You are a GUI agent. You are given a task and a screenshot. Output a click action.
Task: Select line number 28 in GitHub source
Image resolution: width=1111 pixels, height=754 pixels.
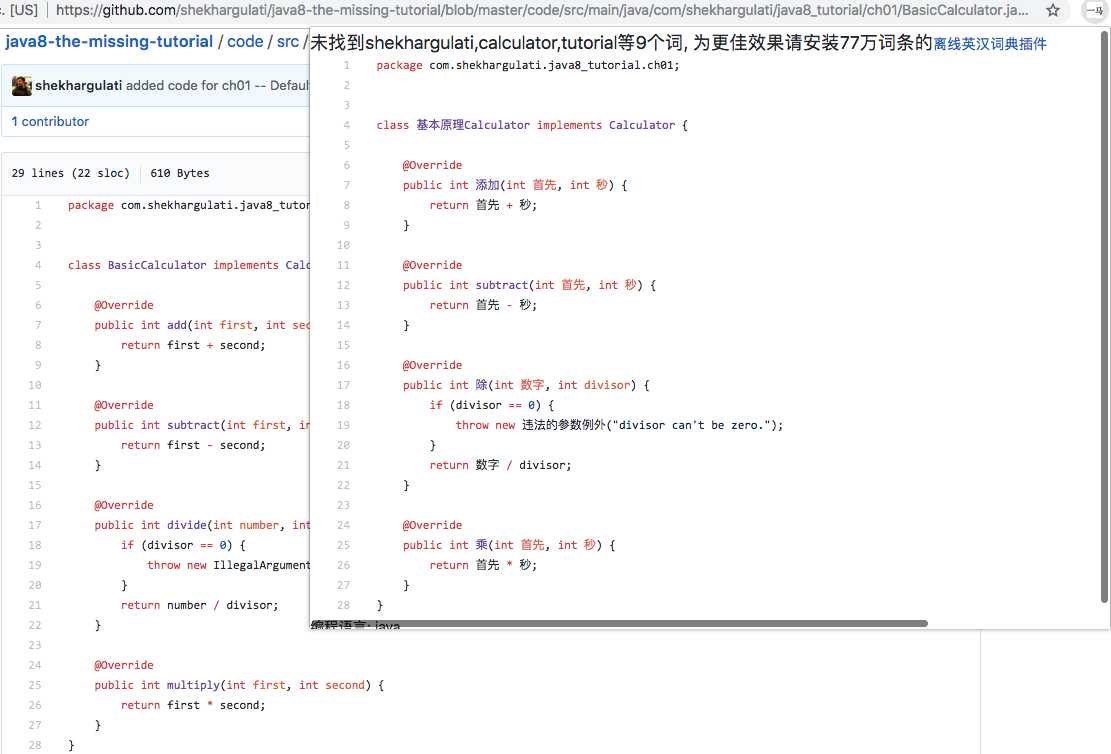(35, 745)
